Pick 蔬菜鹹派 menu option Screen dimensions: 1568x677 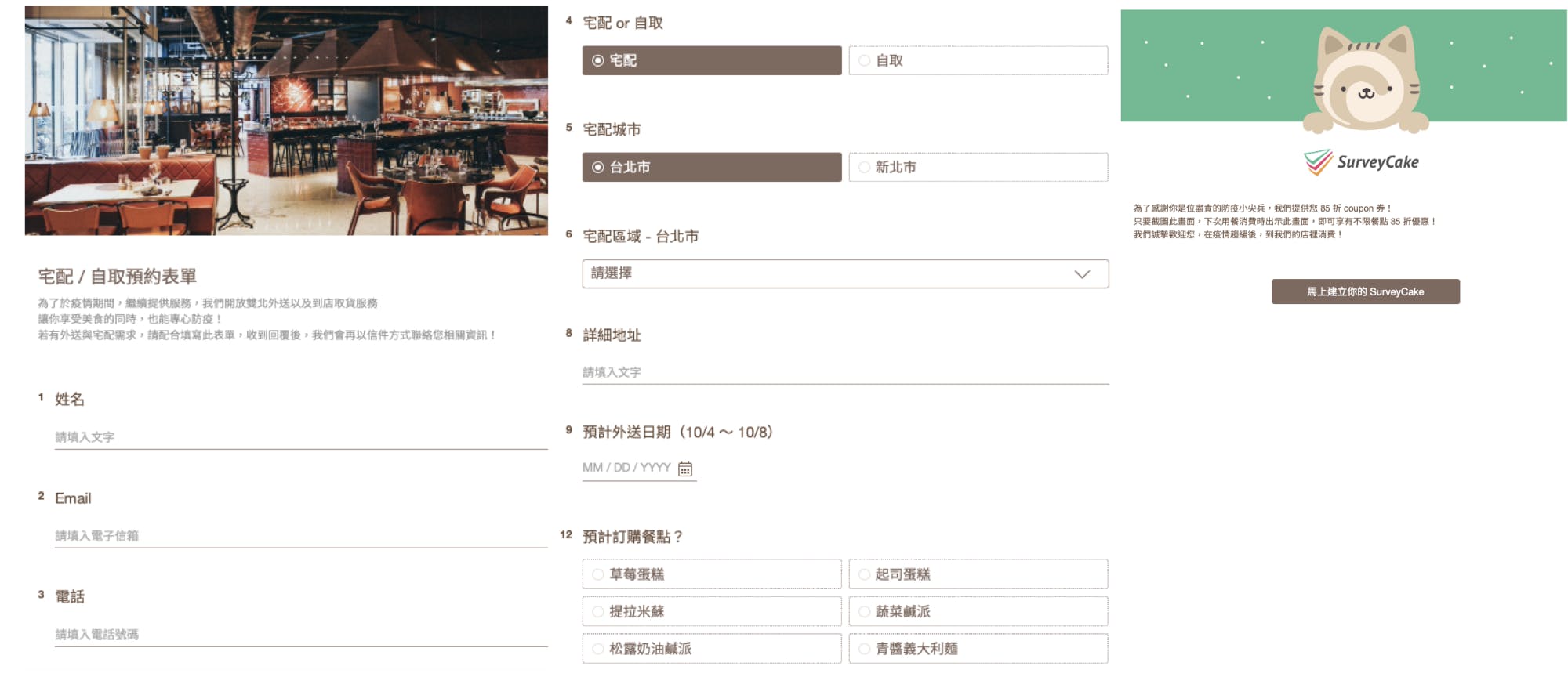click(x=978, y=611)
